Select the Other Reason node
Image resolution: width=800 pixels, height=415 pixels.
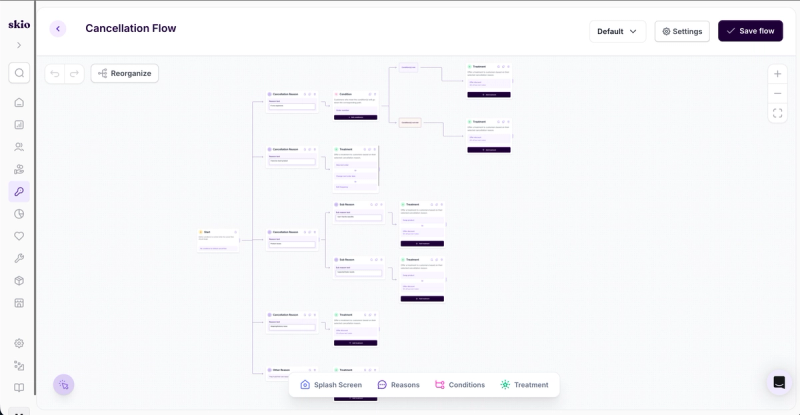[x=292, y=373]
